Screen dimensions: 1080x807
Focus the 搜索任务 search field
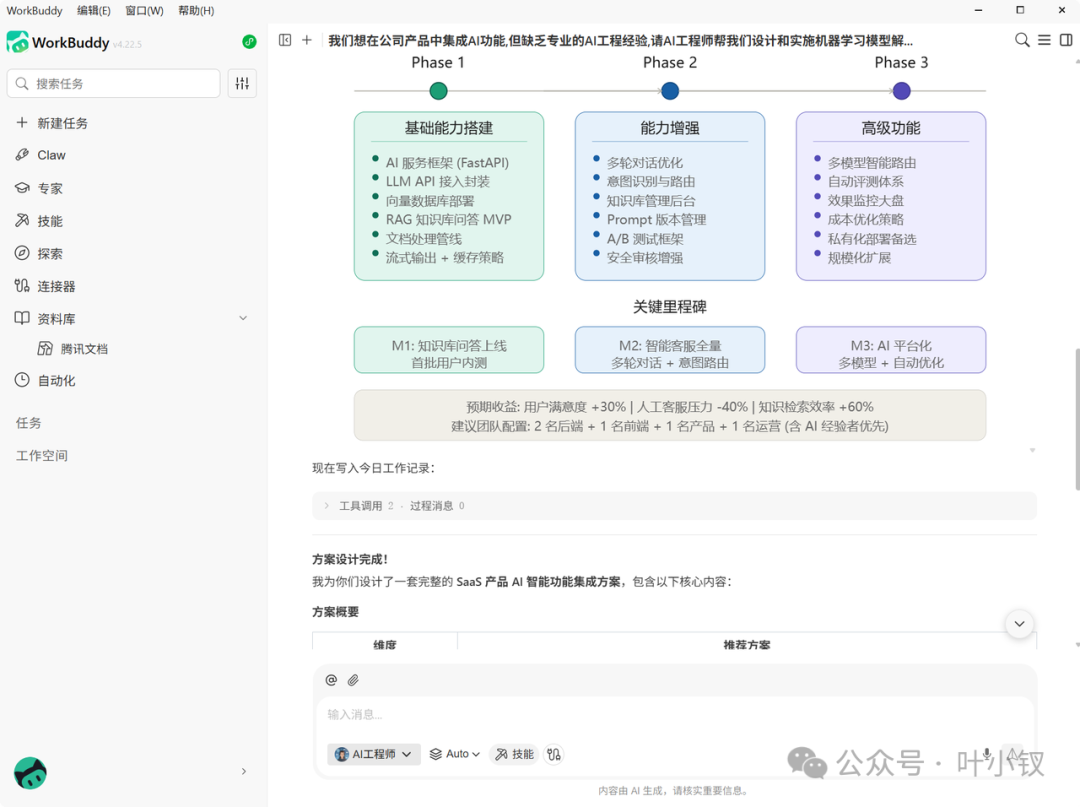point(114,83)
